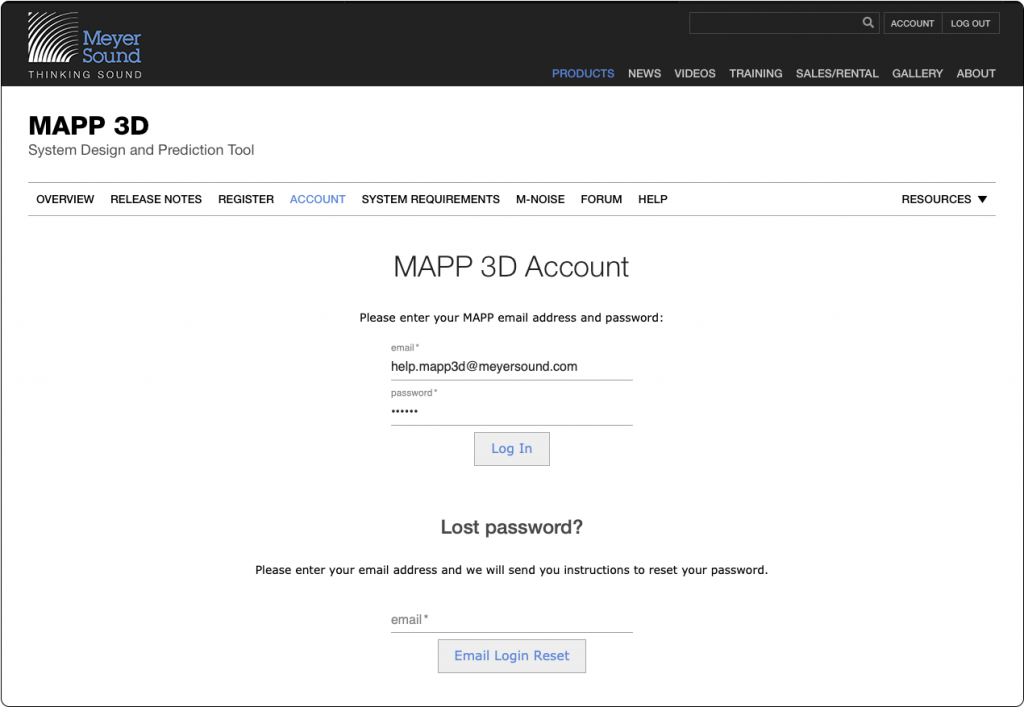Open the Sales/Rental page
The image size is (1024, 707).
click(837, 73)
